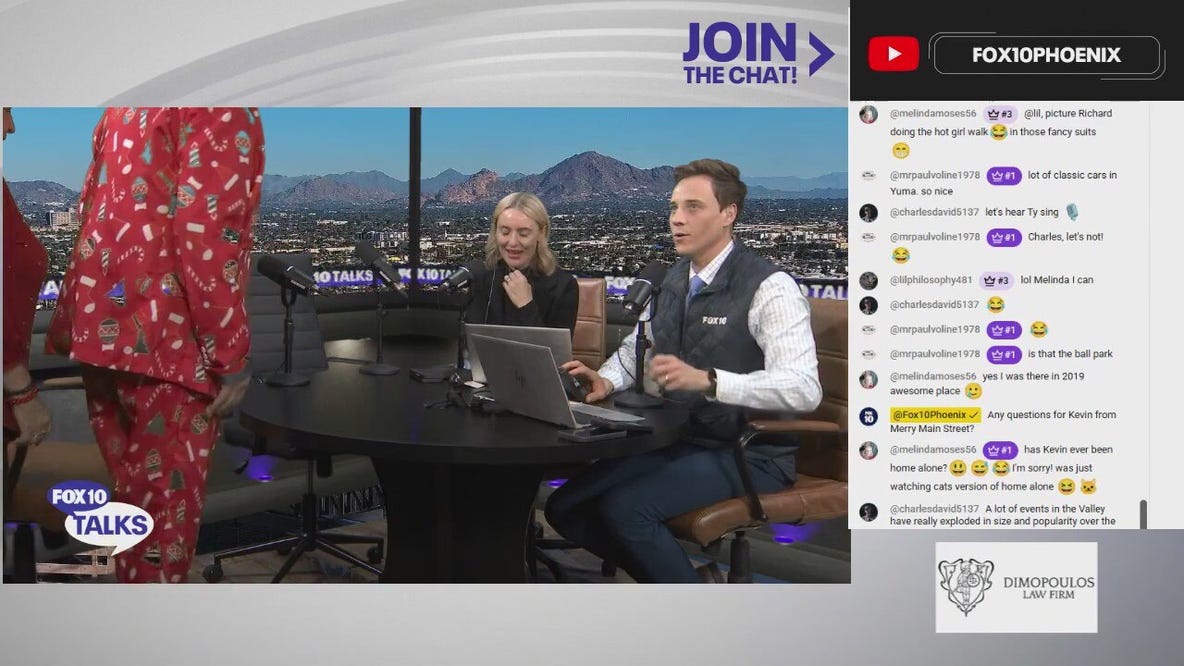This screenshot has height=666, width=1184.
Task: Click the #1 badge before "is that the ball park"
Action: tap(1003, 355)
